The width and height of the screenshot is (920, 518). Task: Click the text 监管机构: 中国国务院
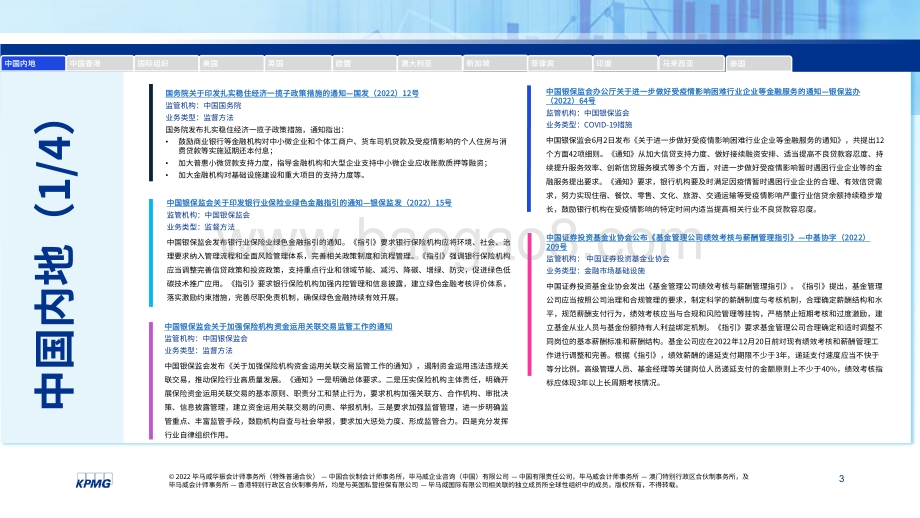coord(203,106)
